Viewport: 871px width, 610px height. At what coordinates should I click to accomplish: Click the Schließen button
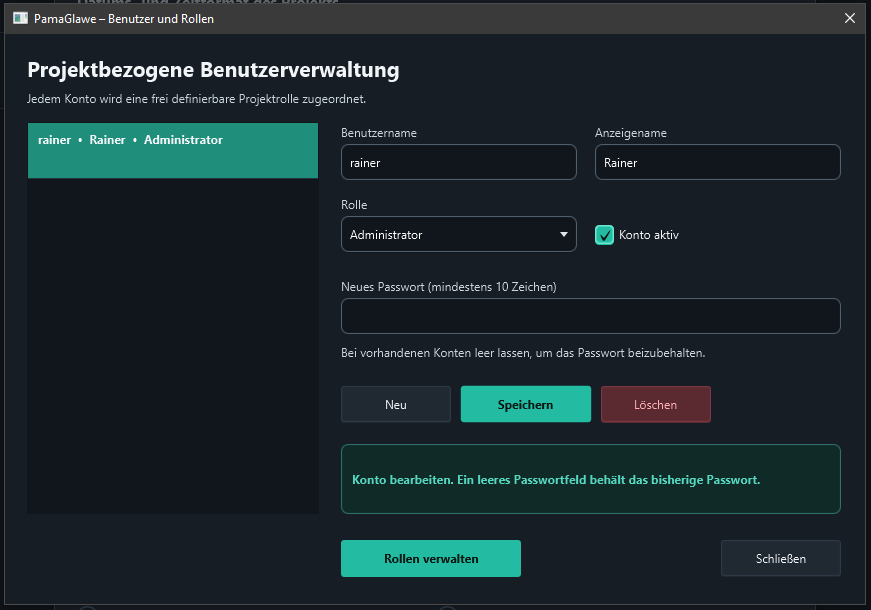pos(780,558)
